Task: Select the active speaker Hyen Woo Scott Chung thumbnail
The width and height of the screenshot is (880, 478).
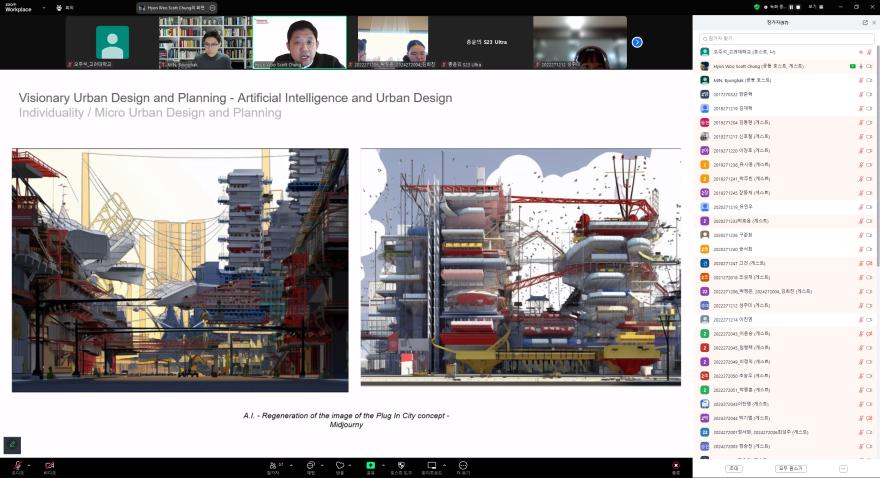Action: click(300, 42)
